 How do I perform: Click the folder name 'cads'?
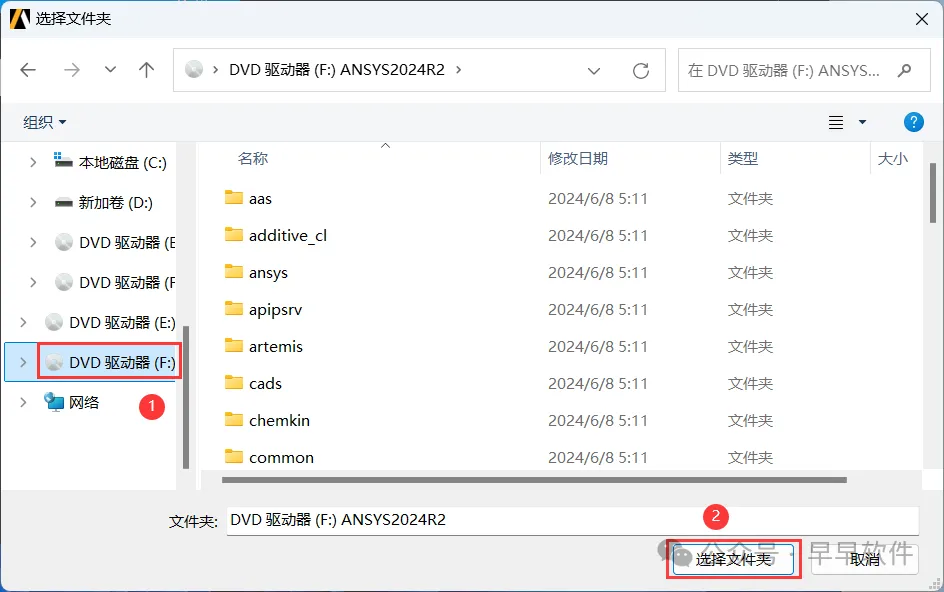[x=266, y=384]
